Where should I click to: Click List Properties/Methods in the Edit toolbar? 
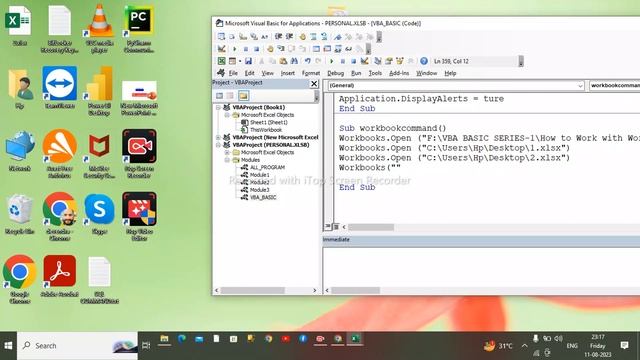pyautogui.click(x=221, y=37)
